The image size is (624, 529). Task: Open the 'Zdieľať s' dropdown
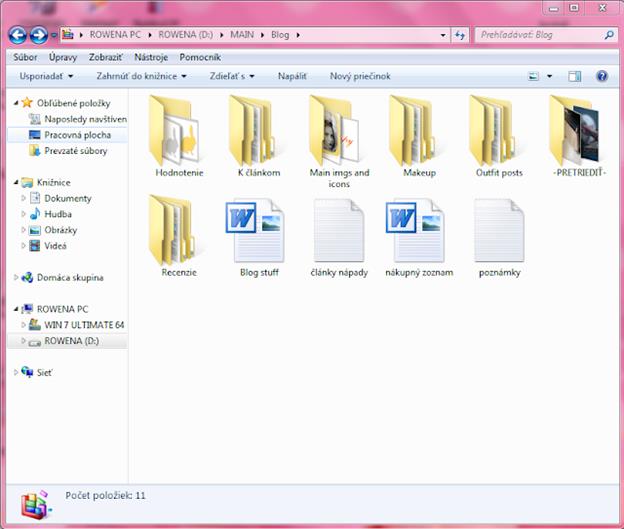pos(232,76)
